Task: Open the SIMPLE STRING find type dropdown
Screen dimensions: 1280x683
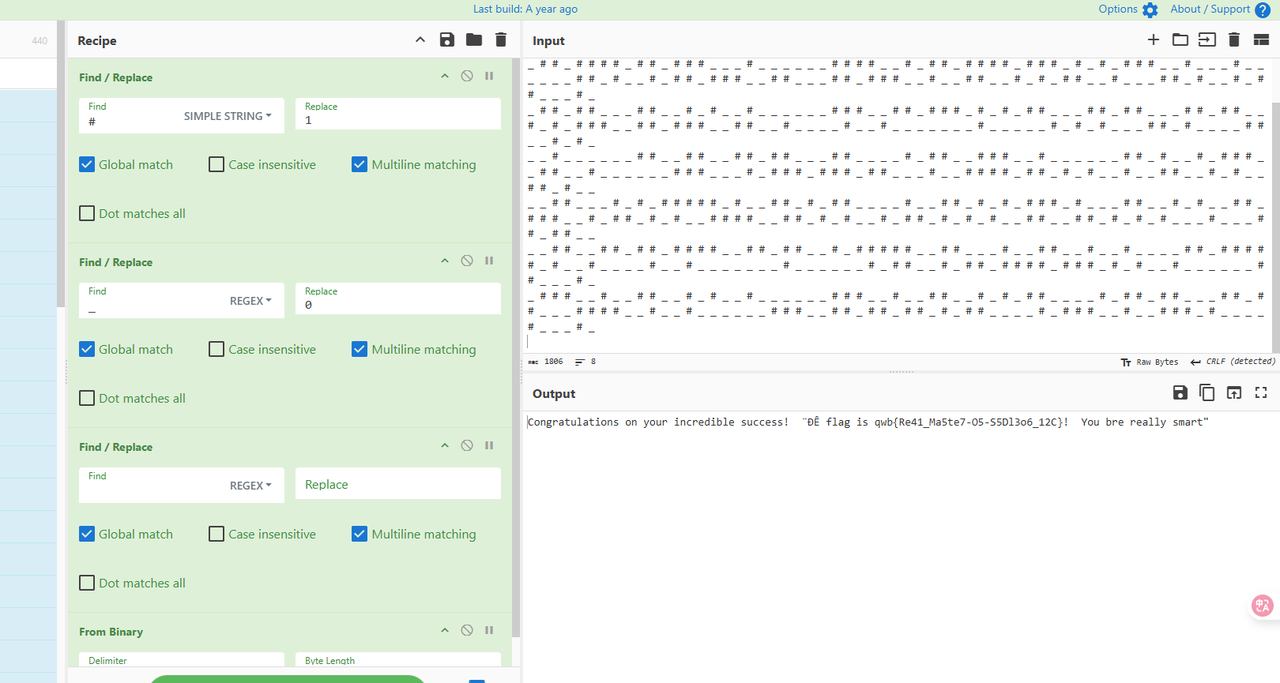Action: coord(228,116)
